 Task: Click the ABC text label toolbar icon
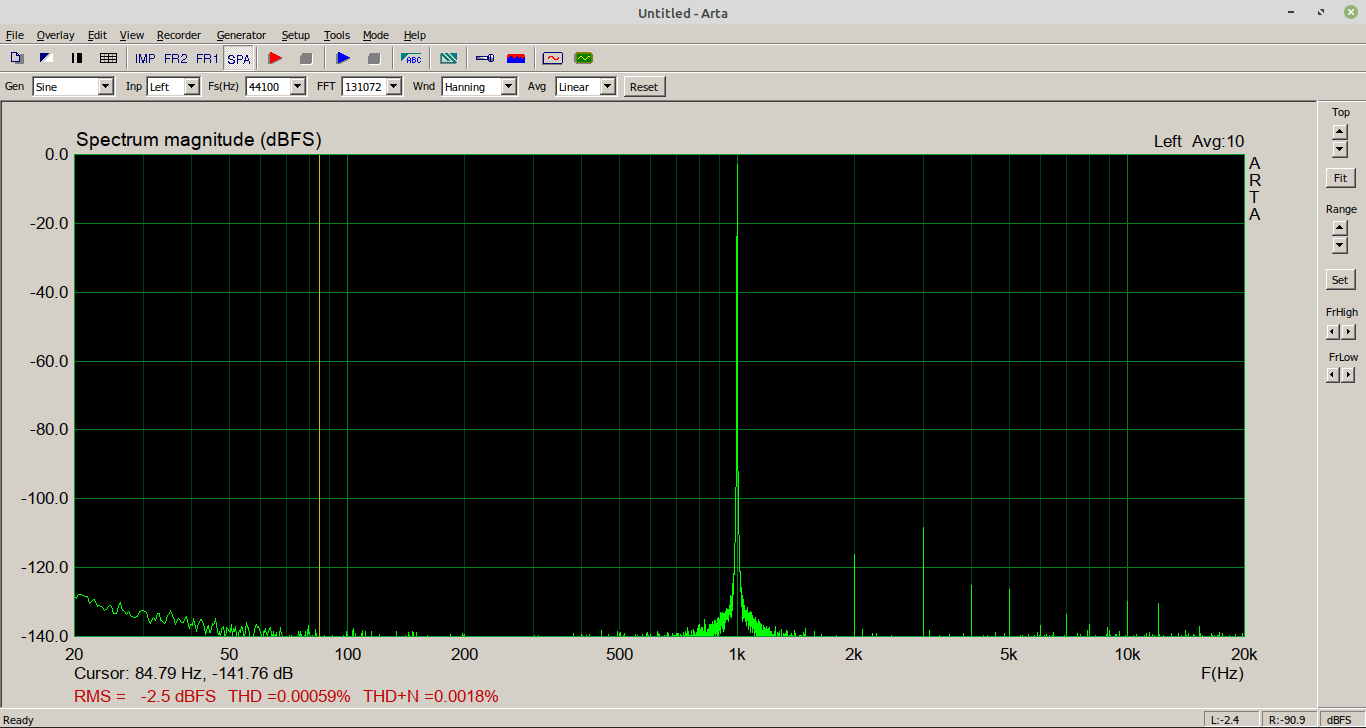[411, 58]
